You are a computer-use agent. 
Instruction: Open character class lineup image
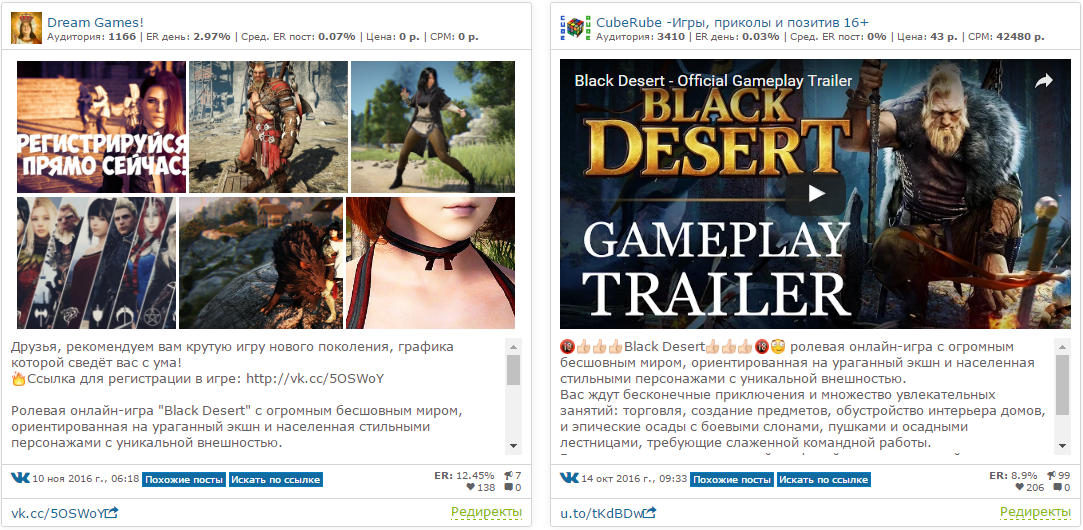[x=97, y=263]
